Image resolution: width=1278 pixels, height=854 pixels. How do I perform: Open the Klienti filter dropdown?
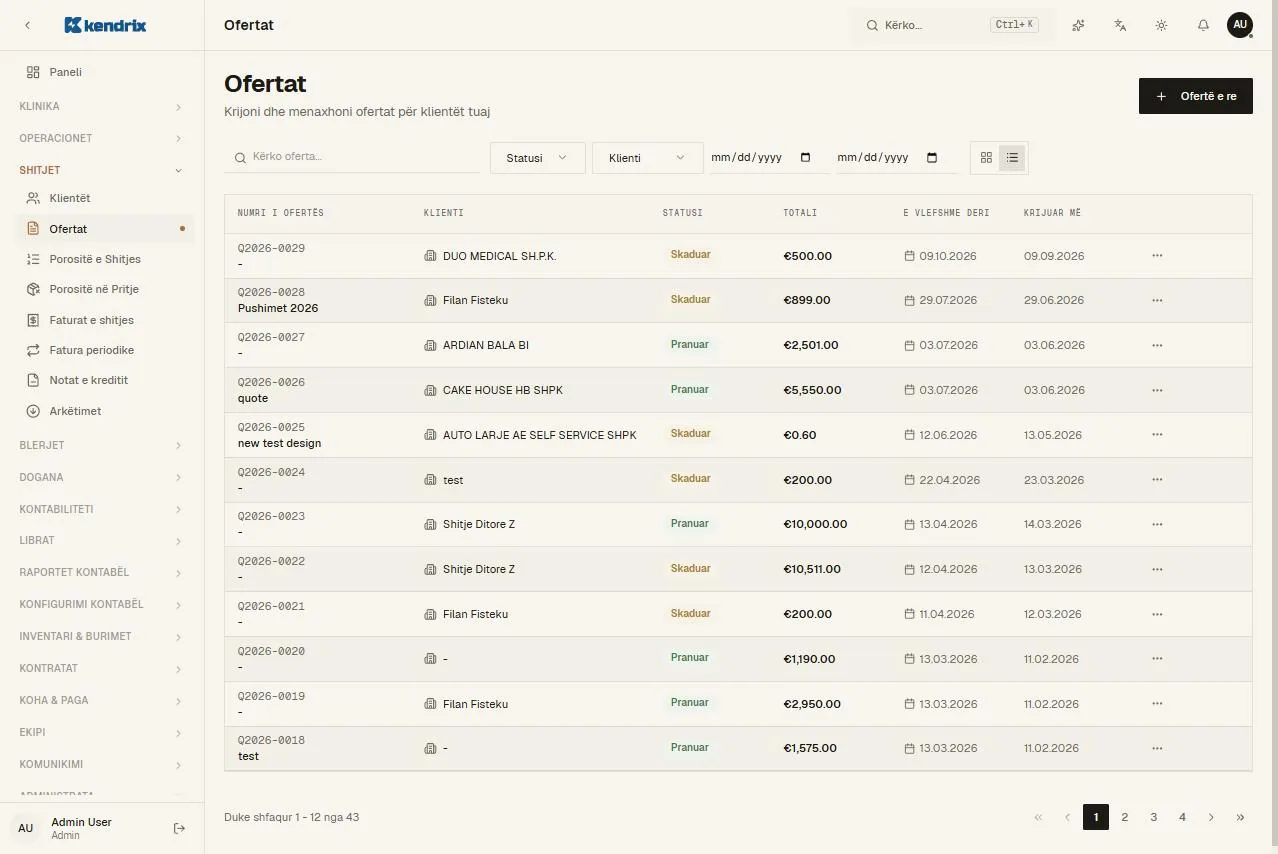click(647, 158)
